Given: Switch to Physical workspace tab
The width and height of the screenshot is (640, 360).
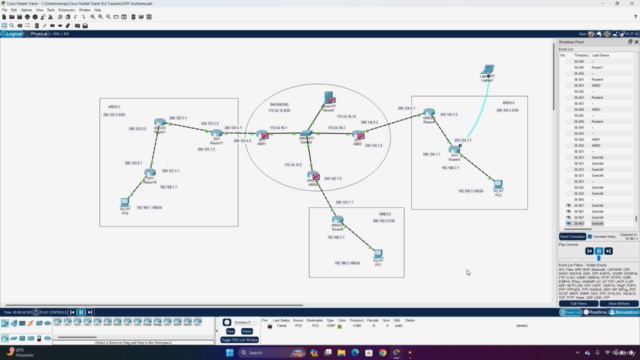Looking at the screenshot, I should coord(37,34).
